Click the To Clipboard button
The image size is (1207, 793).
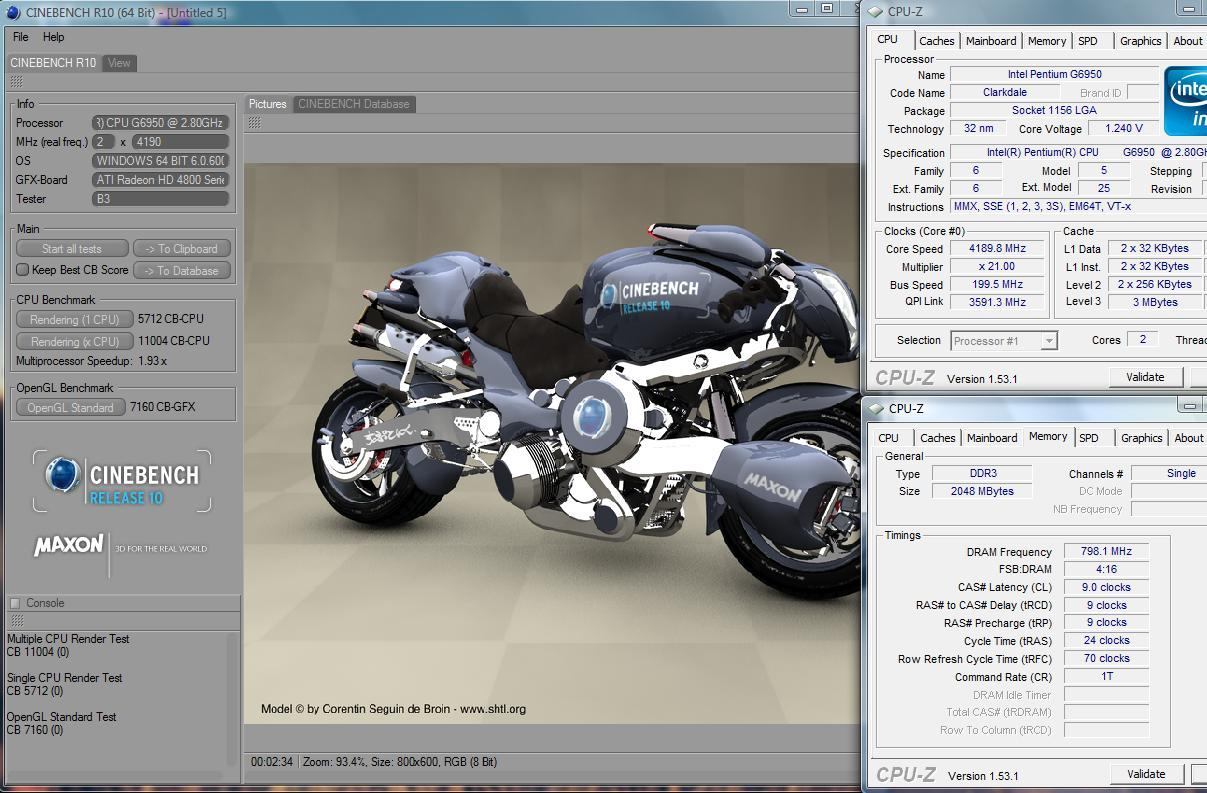point(181,249)
